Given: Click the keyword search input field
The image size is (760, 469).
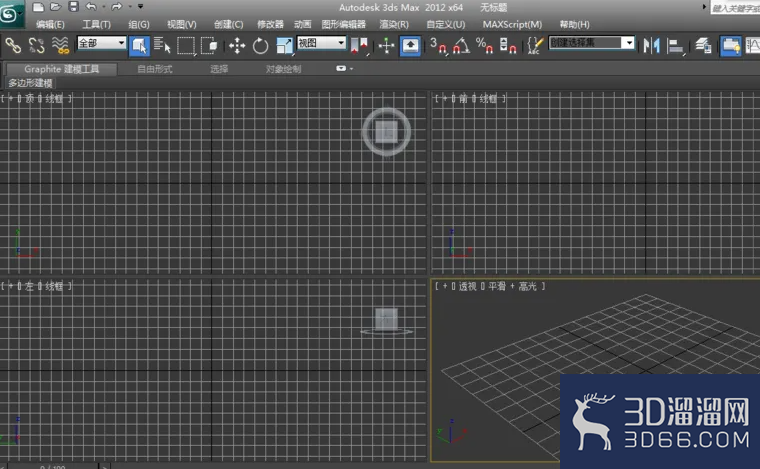Looking at the screenshot, I should 734,8.
